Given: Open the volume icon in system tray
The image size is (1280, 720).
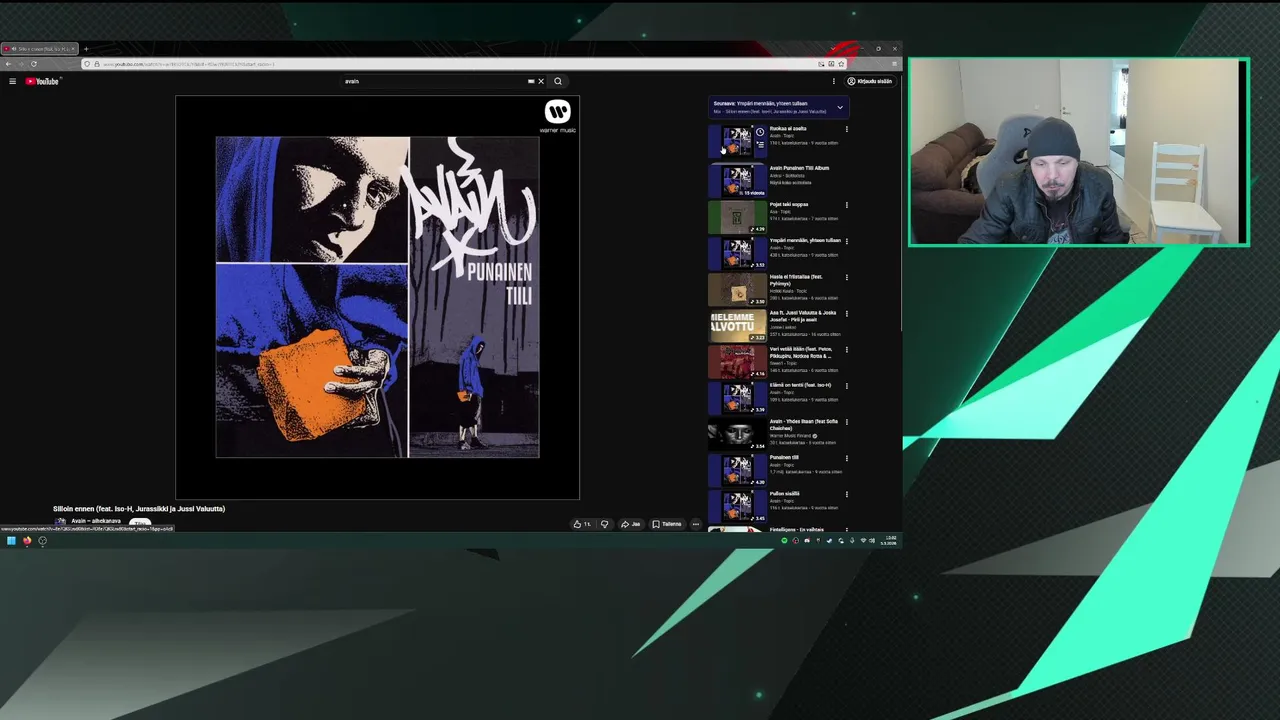Looking at the screenshot, I should tap(874, 541).
